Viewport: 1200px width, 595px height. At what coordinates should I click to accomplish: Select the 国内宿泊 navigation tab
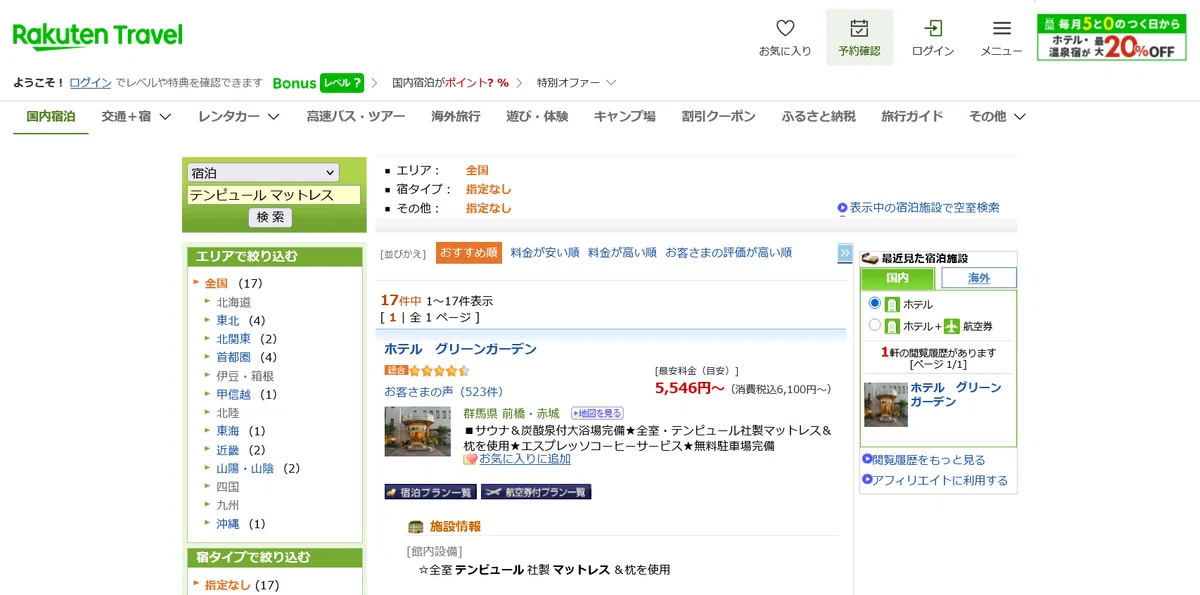[51, 116]
